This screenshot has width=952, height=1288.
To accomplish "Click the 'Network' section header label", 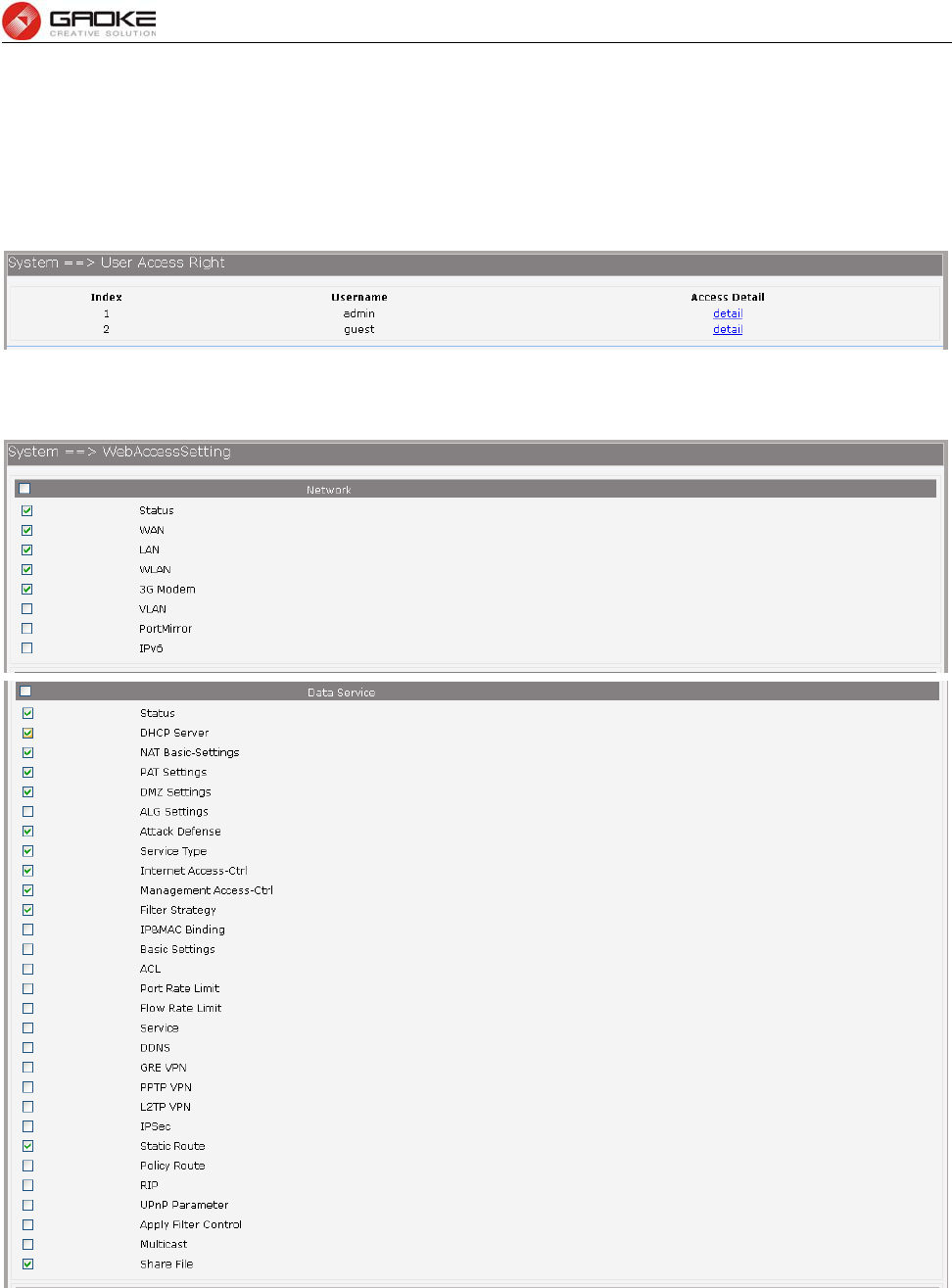I will [329, 490].
